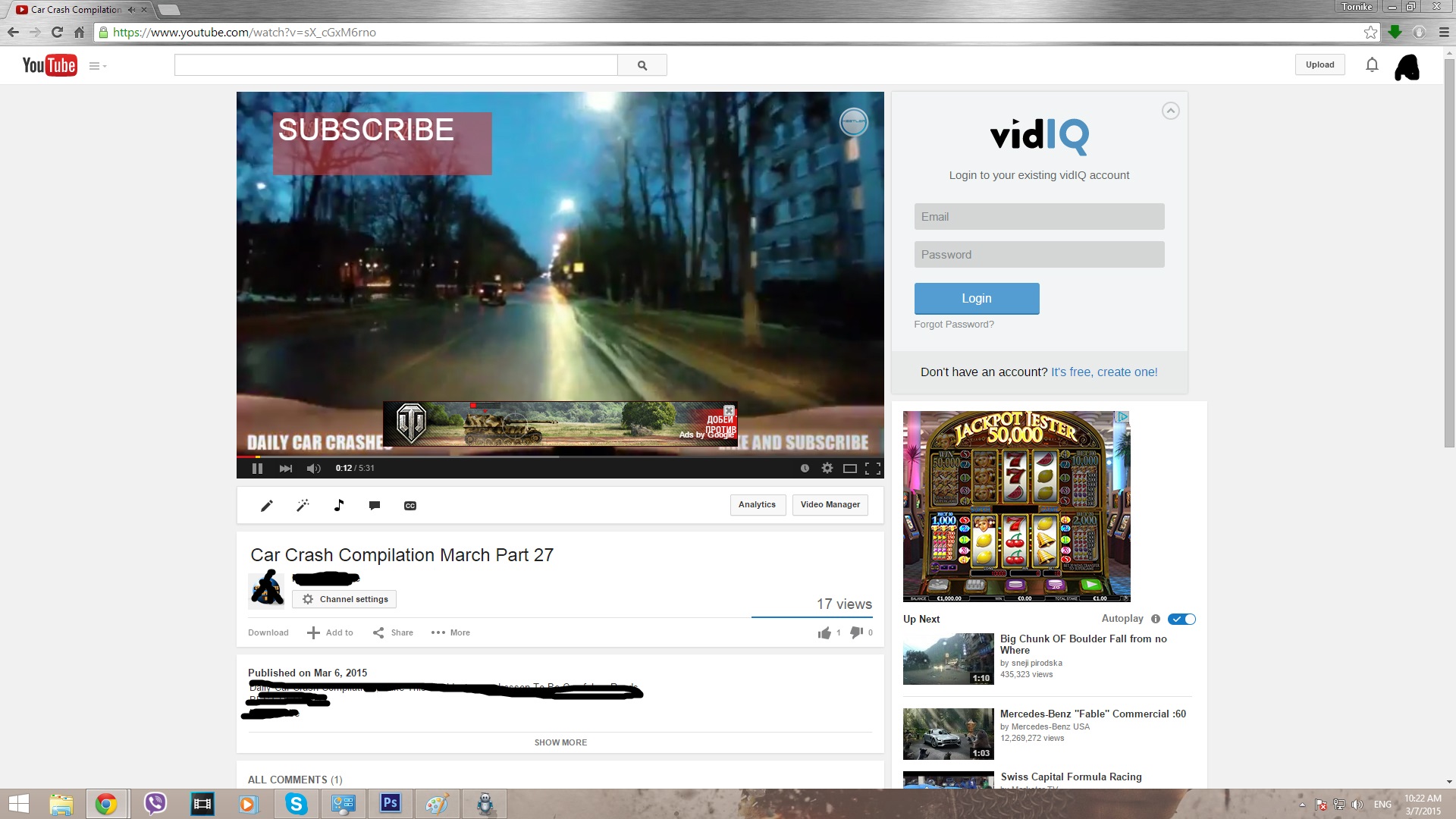Expand the YouTube guide menu
The width and height of the screenshot is (1456, 819).
97,66
